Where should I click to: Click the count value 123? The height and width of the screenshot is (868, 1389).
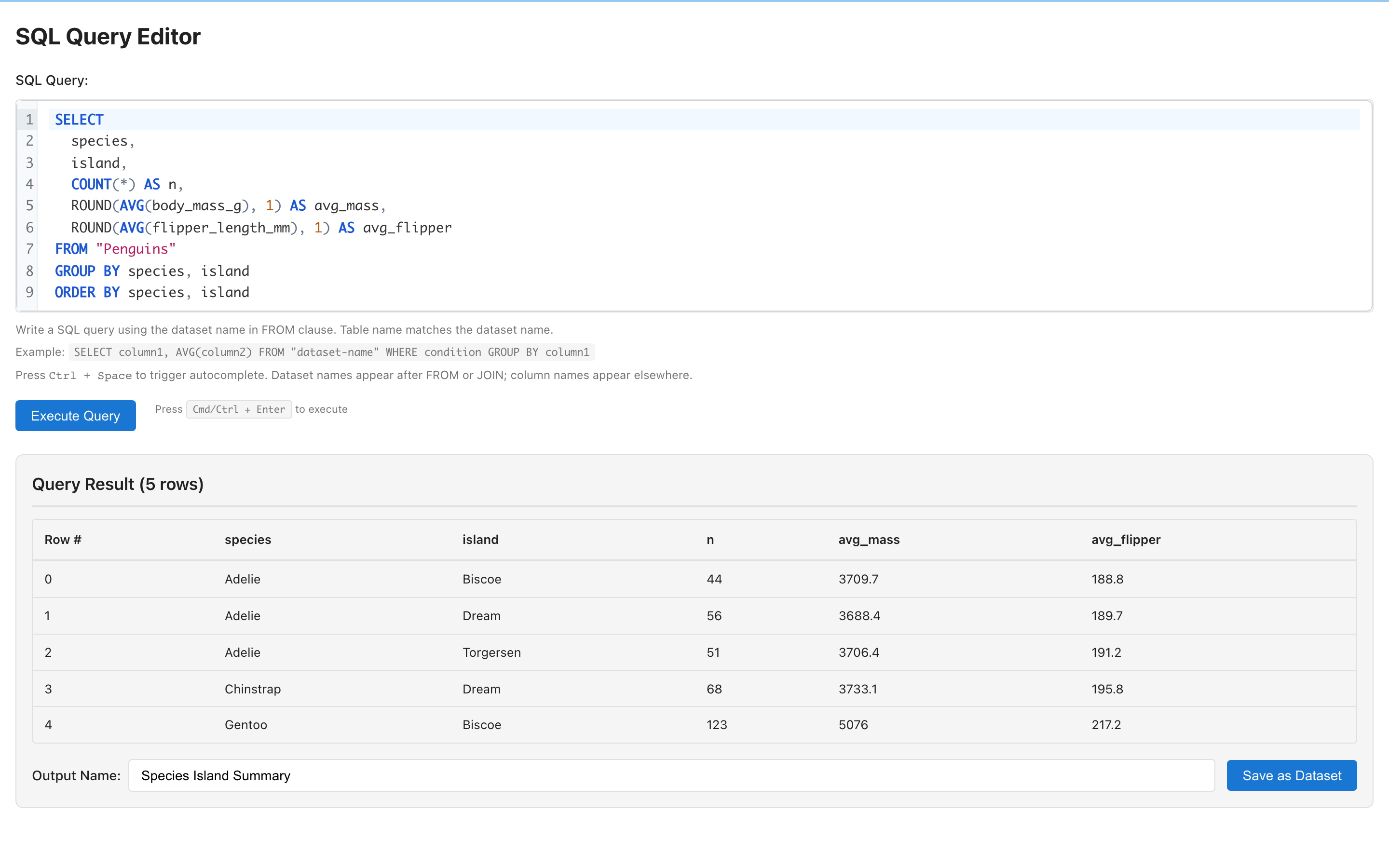coord(716,724)
